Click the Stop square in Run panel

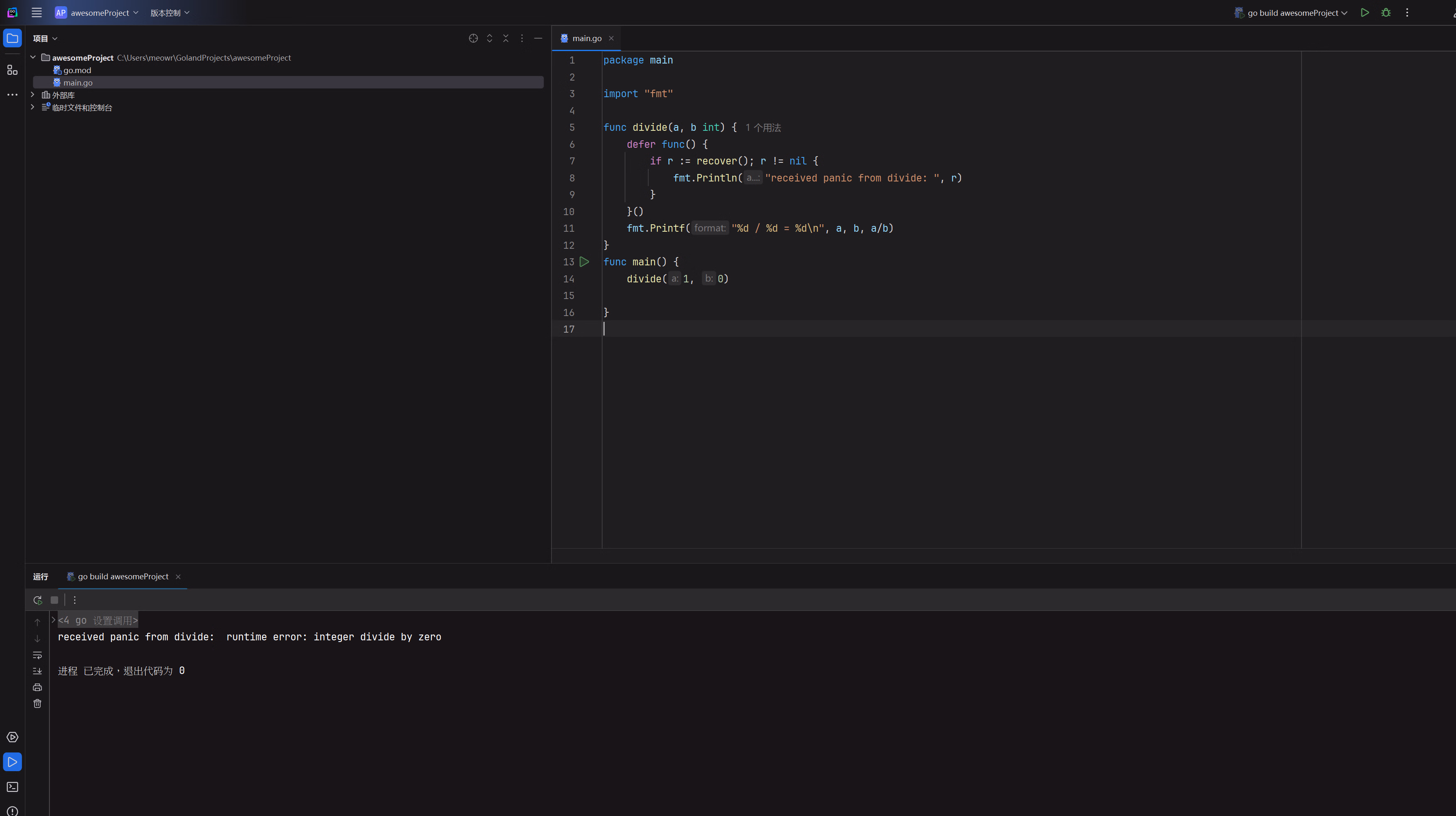tap(54, 600)
